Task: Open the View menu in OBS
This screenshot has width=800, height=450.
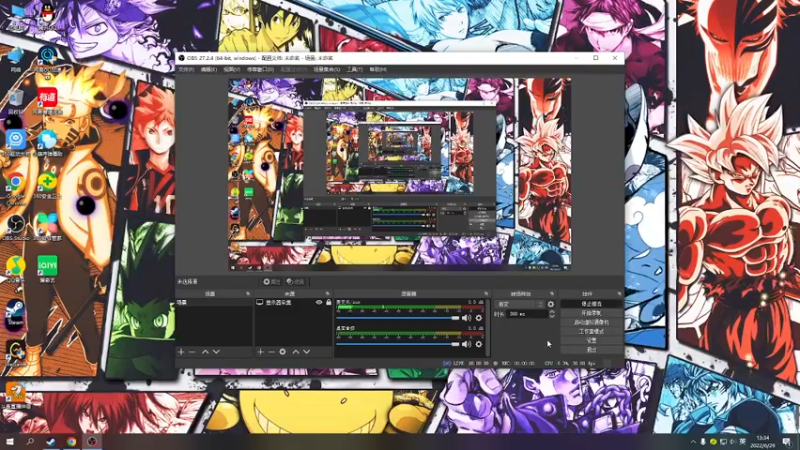Action: point(232,69)
